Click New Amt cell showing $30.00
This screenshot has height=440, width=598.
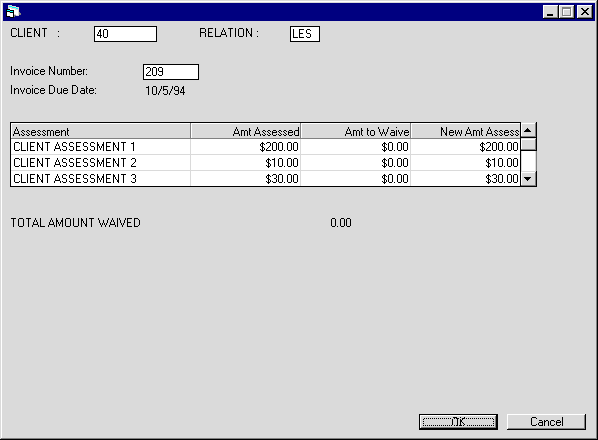coord(466,178)
